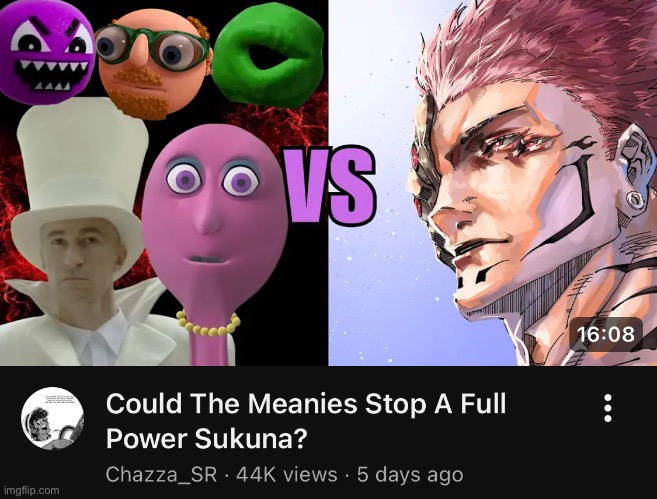Click the imgflip.com watermark
The image size is (657, 499).
click(30, 490)
